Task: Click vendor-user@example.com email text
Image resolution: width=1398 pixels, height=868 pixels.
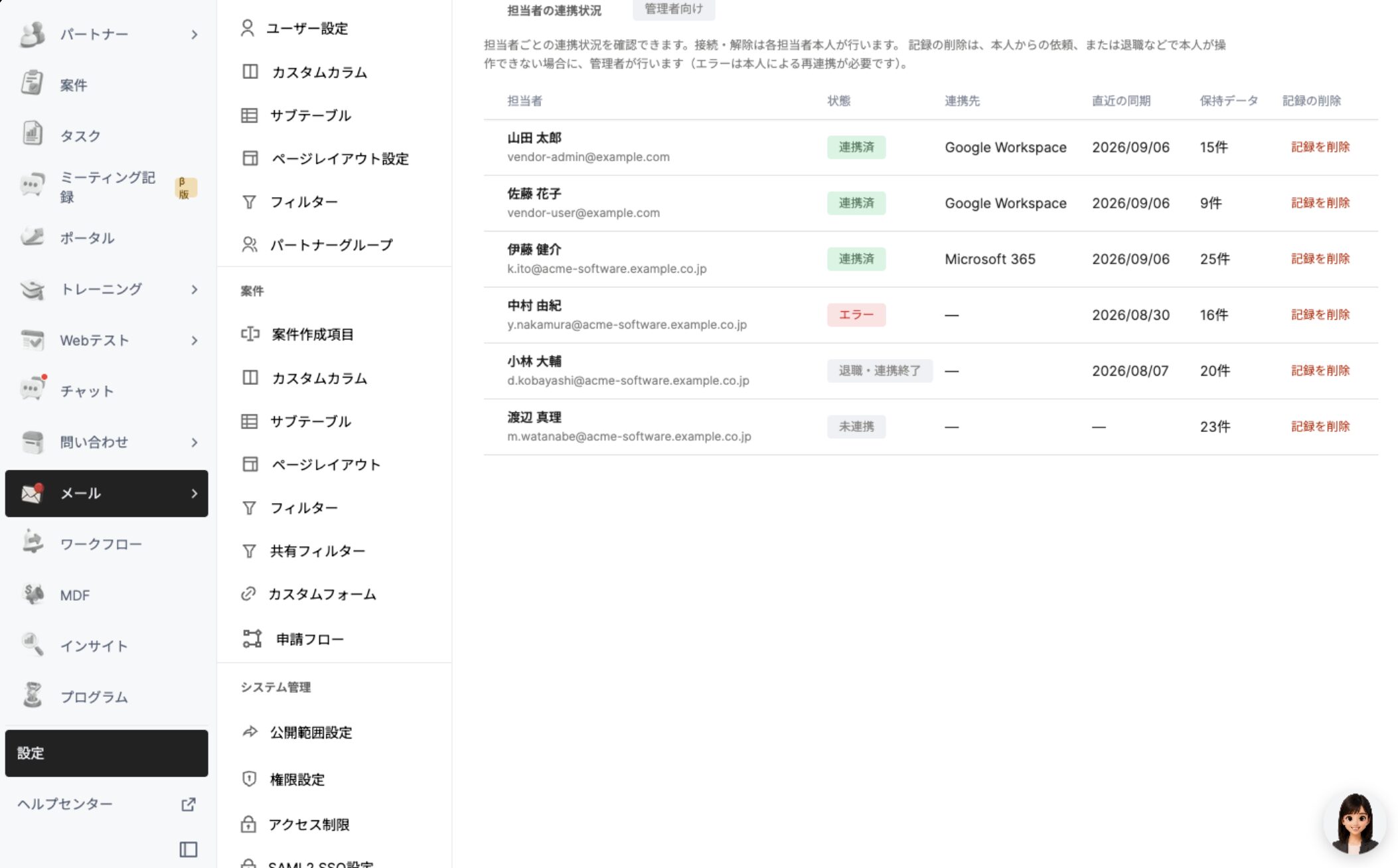Action: click(x=583, y=212)
